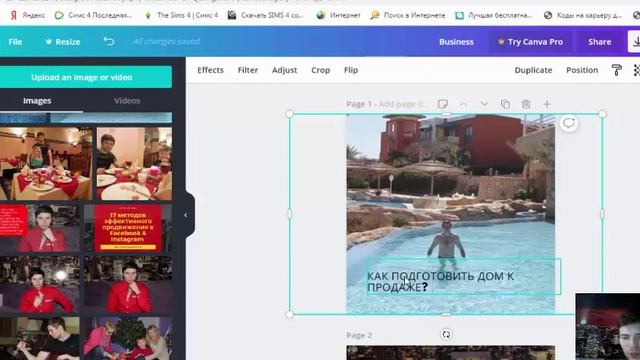Select the man at dinner table thumbnail
The width and height of the screenshot is (640, 360).
pyautogui.click(x=134, y=163)
